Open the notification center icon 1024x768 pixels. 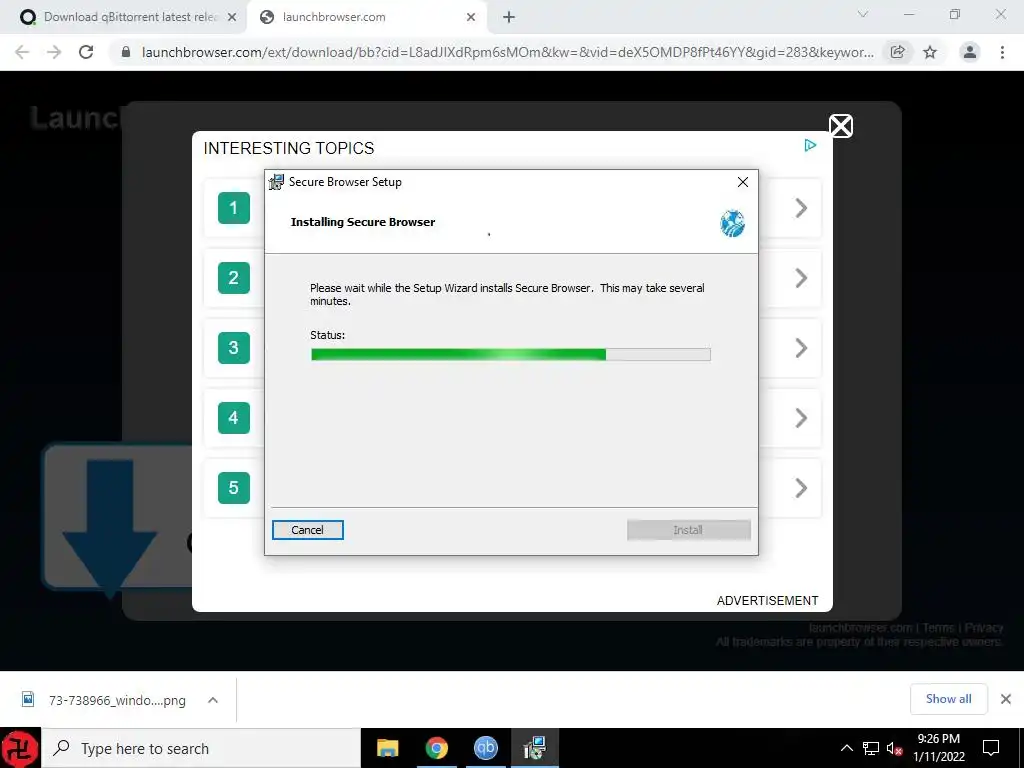[991, 748]
